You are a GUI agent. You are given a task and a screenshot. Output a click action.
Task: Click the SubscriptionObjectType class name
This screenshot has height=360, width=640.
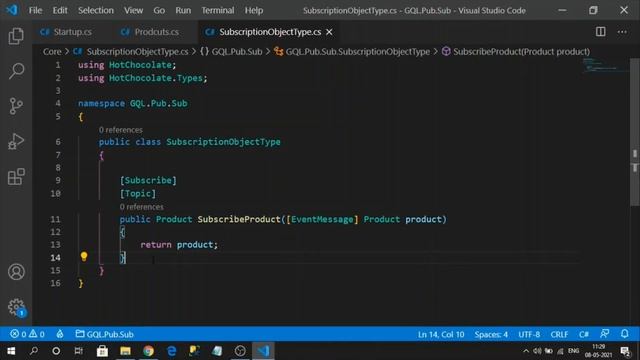[x=223, y=142]
